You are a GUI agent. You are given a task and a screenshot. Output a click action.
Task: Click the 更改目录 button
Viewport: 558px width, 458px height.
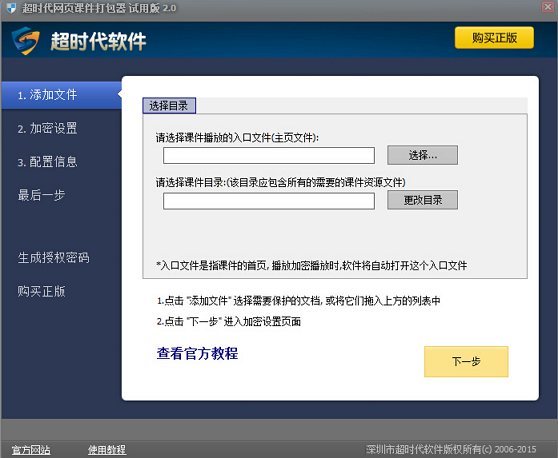(x=422, y=200)
